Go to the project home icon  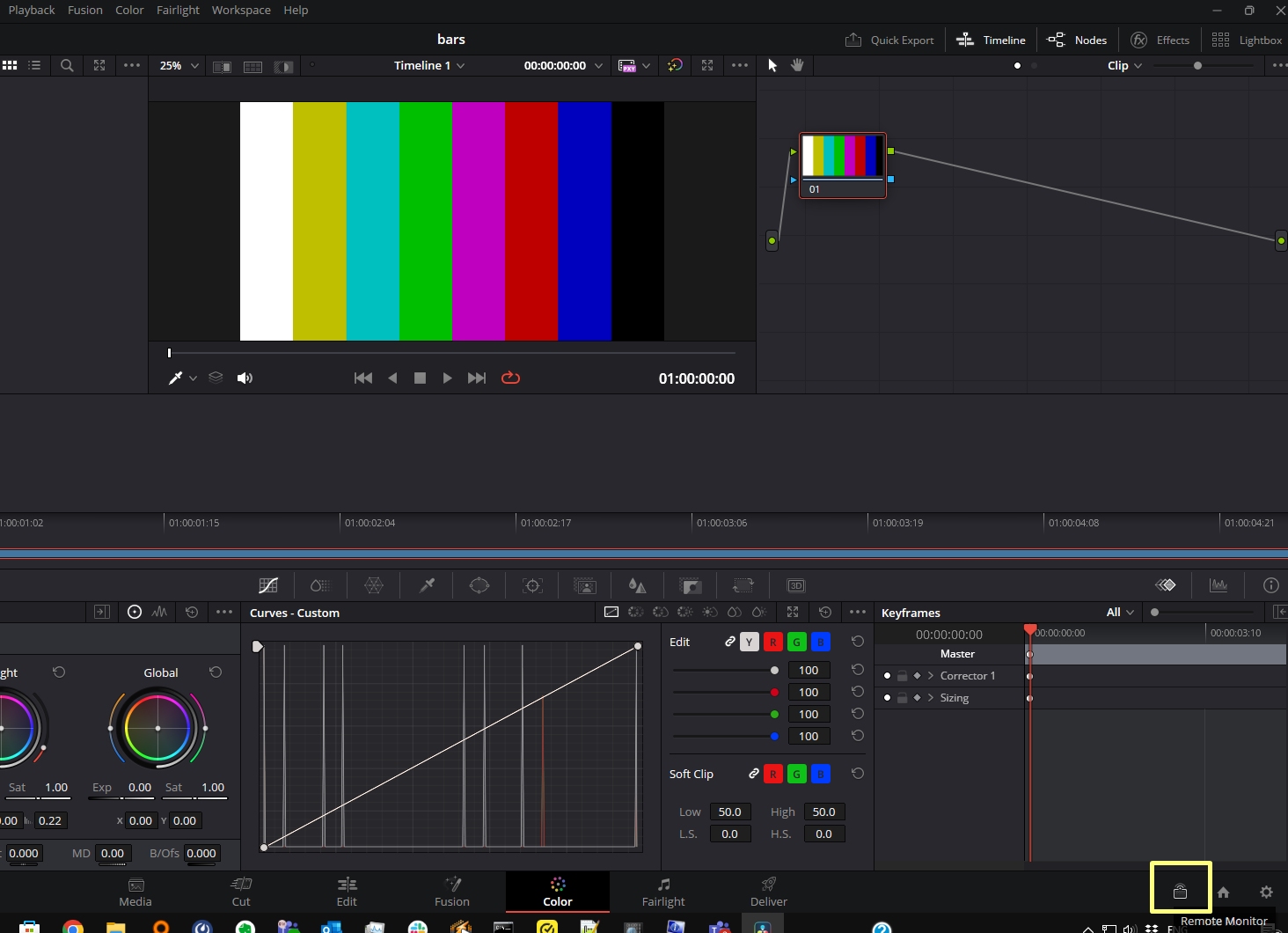pos(1223,892)
